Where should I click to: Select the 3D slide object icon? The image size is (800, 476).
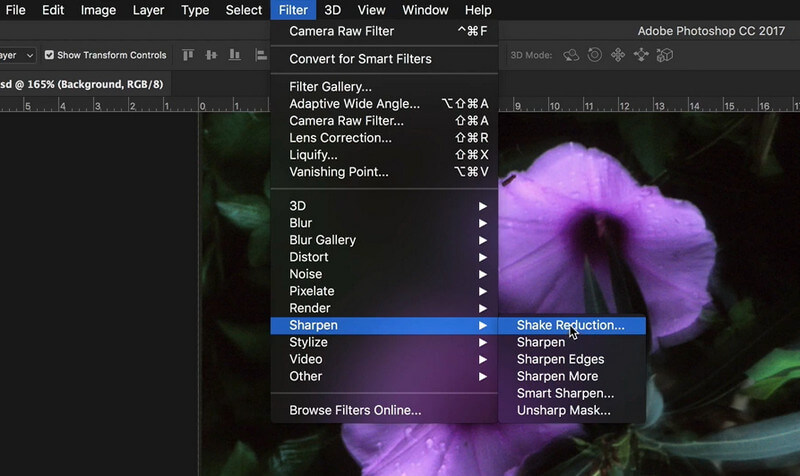point(641,55)
